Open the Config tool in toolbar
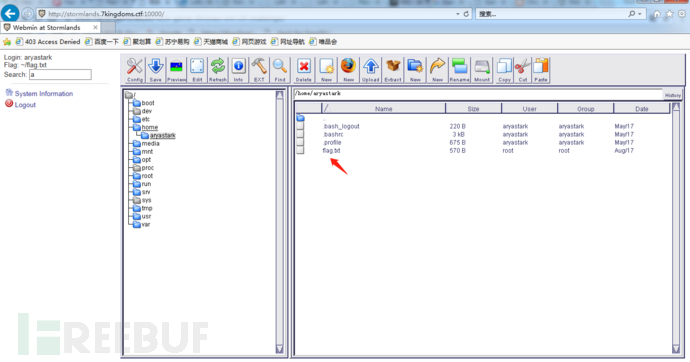Viewport: 690px width, 362px height. tap(134, 70)
